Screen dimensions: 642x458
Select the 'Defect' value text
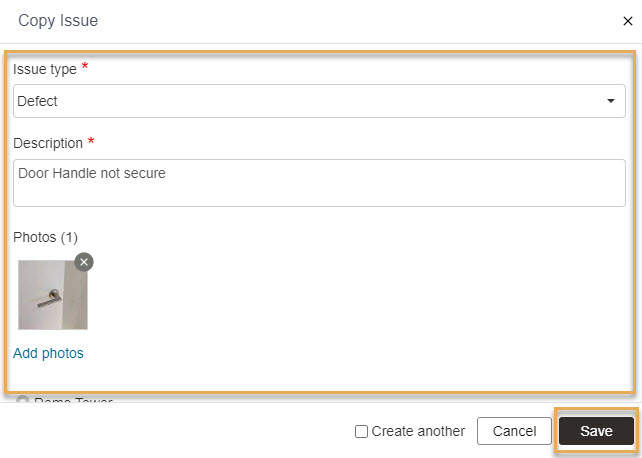37,101
